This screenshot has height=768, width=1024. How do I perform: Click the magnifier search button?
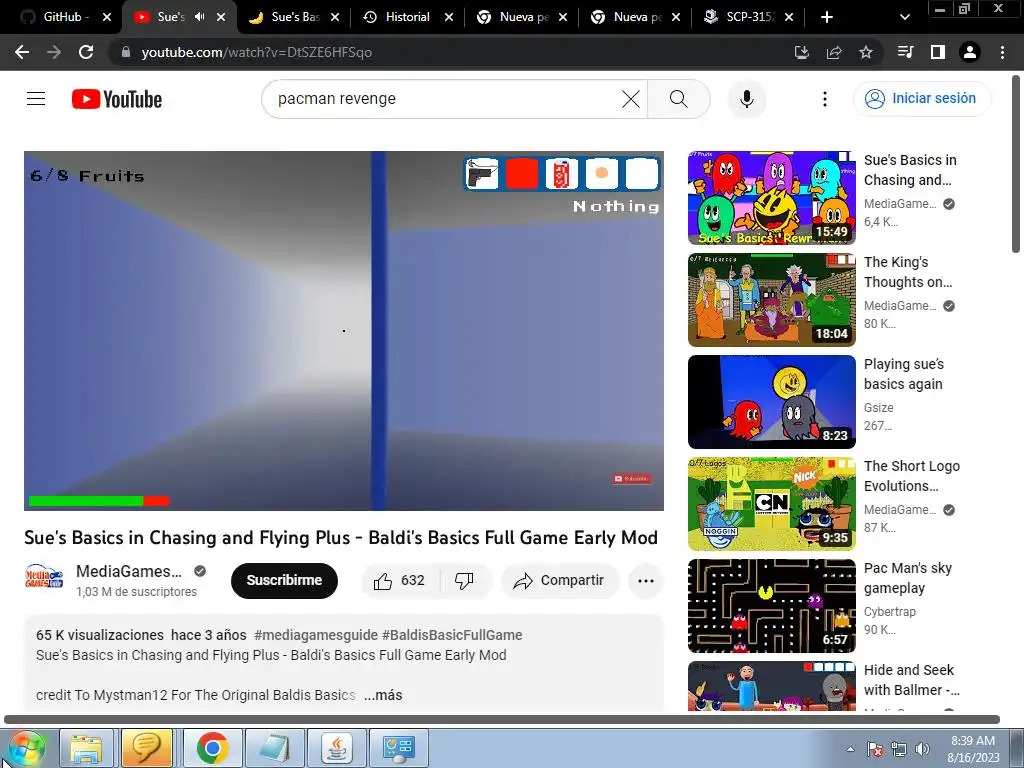click(x=679, y=99)
